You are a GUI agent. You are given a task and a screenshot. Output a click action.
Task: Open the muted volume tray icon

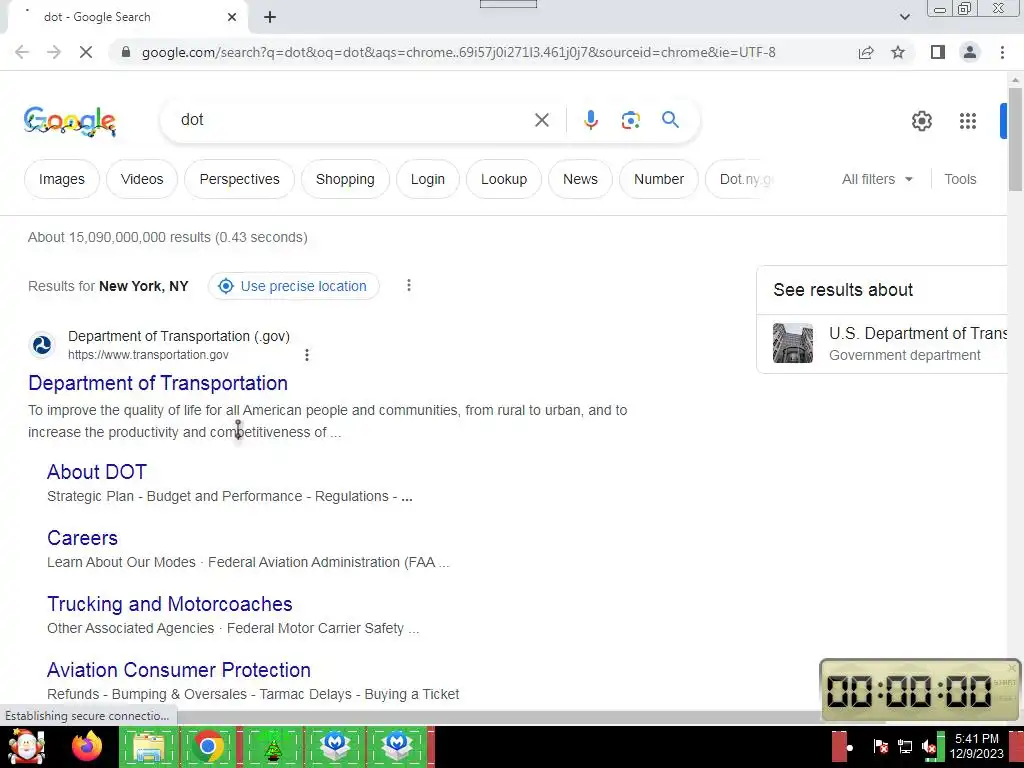point(929,746)
